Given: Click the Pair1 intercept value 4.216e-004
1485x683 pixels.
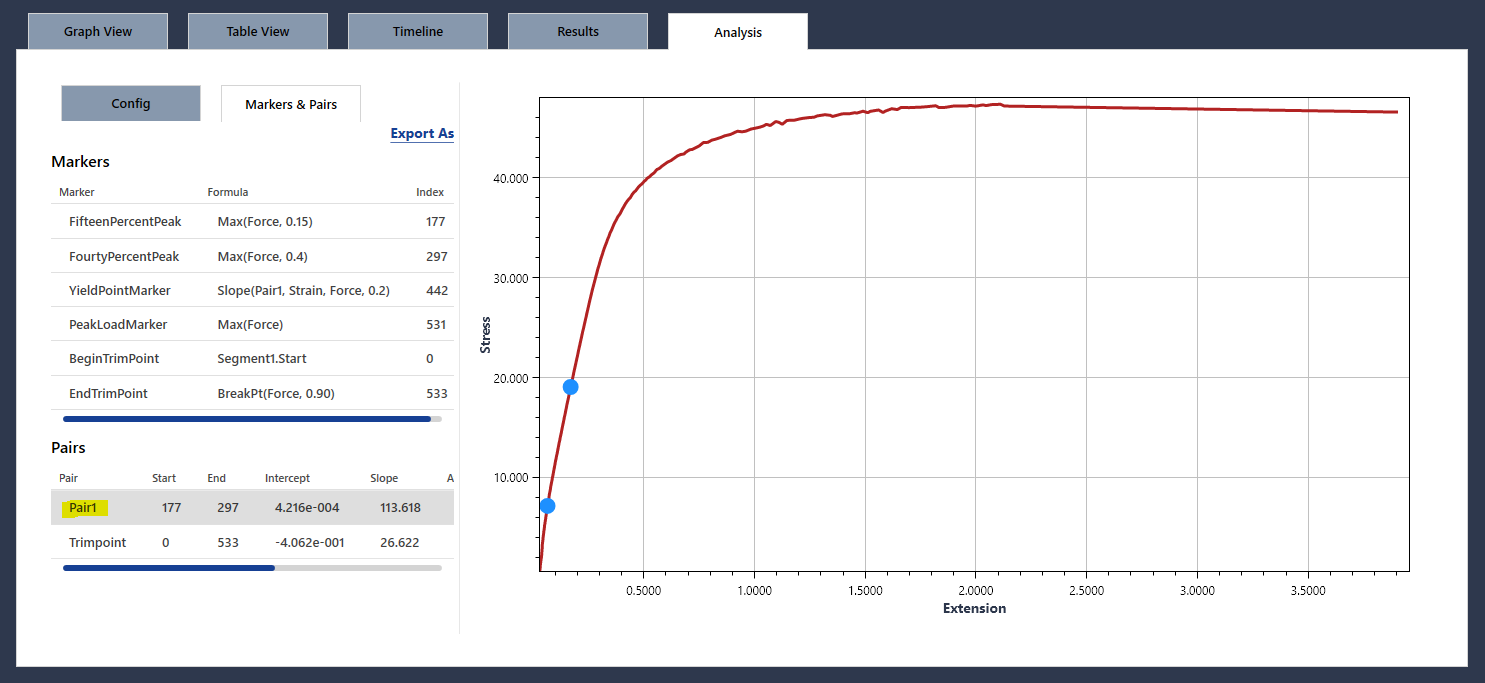Looking at the screenshot, I should click(307, 507).
